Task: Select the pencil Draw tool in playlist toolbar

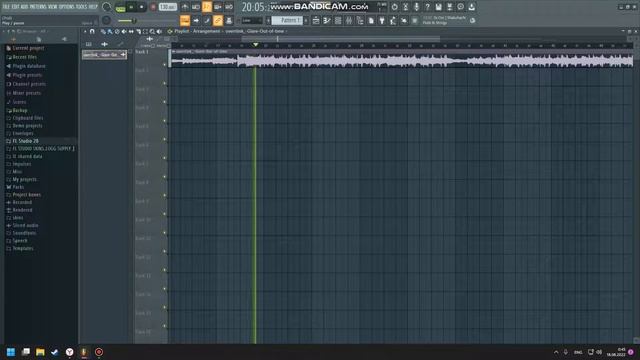Action: pyautogui.click(x=103, y=31)
